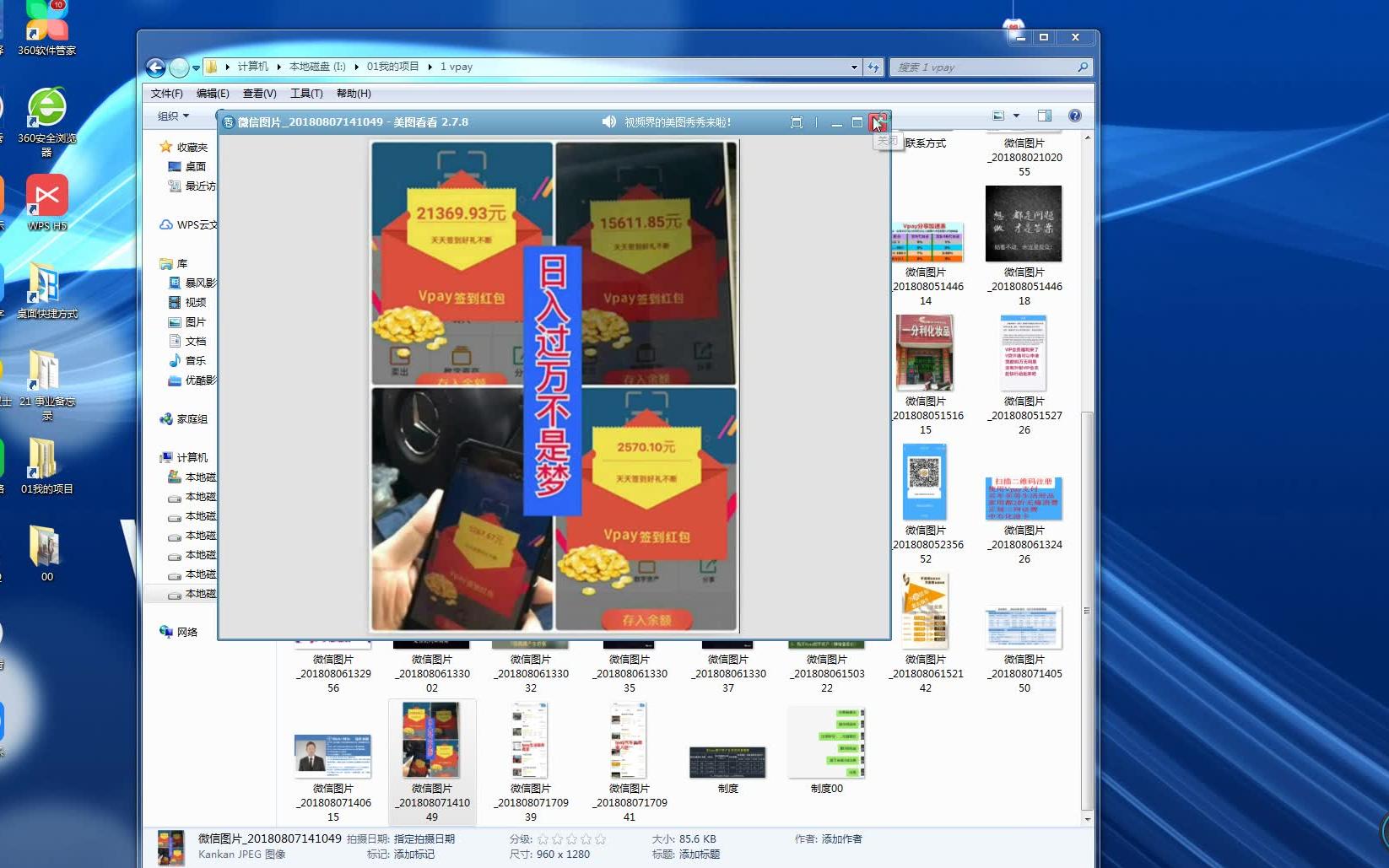Viewport: 1389px width, 868px height.
Task: Select QR code thumbnail 微信图片_20180805235652
Action: coord(924,483)
